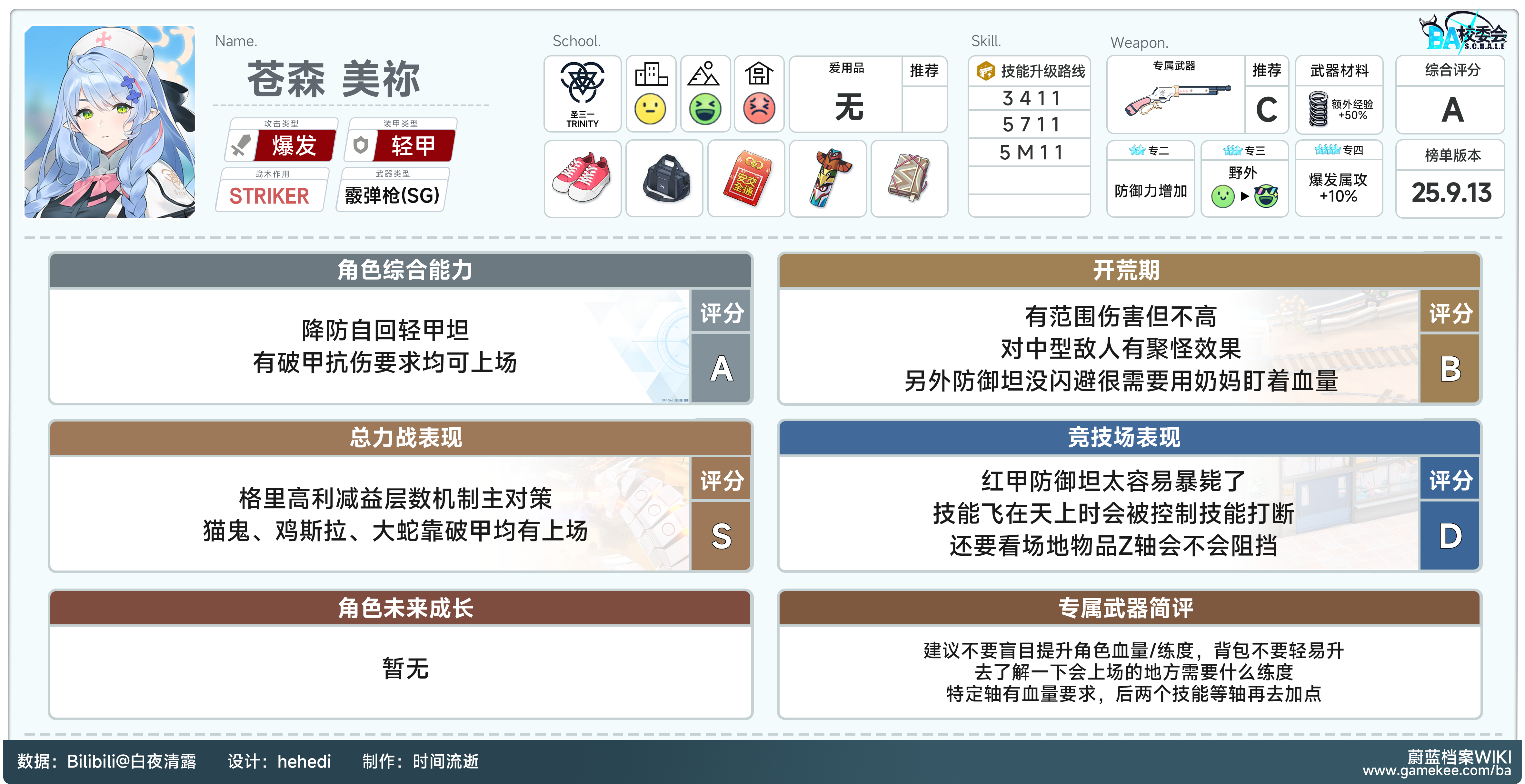Screen dimensions: 1525x784
Task: Select the pink sneakers equipment icon
Action: point(582,178)
